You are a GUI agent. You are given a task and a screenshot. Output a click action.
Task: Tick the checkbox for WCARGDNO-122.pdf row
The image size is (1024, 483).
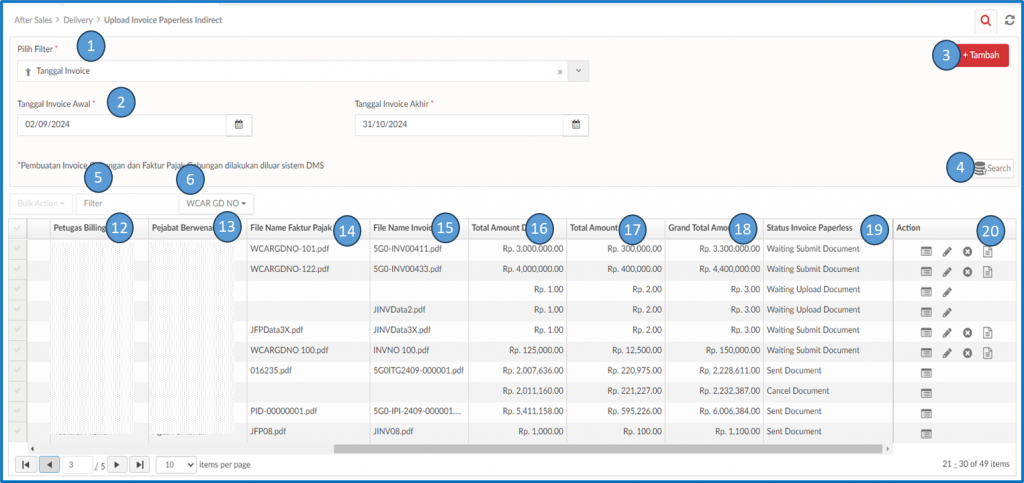17,268
